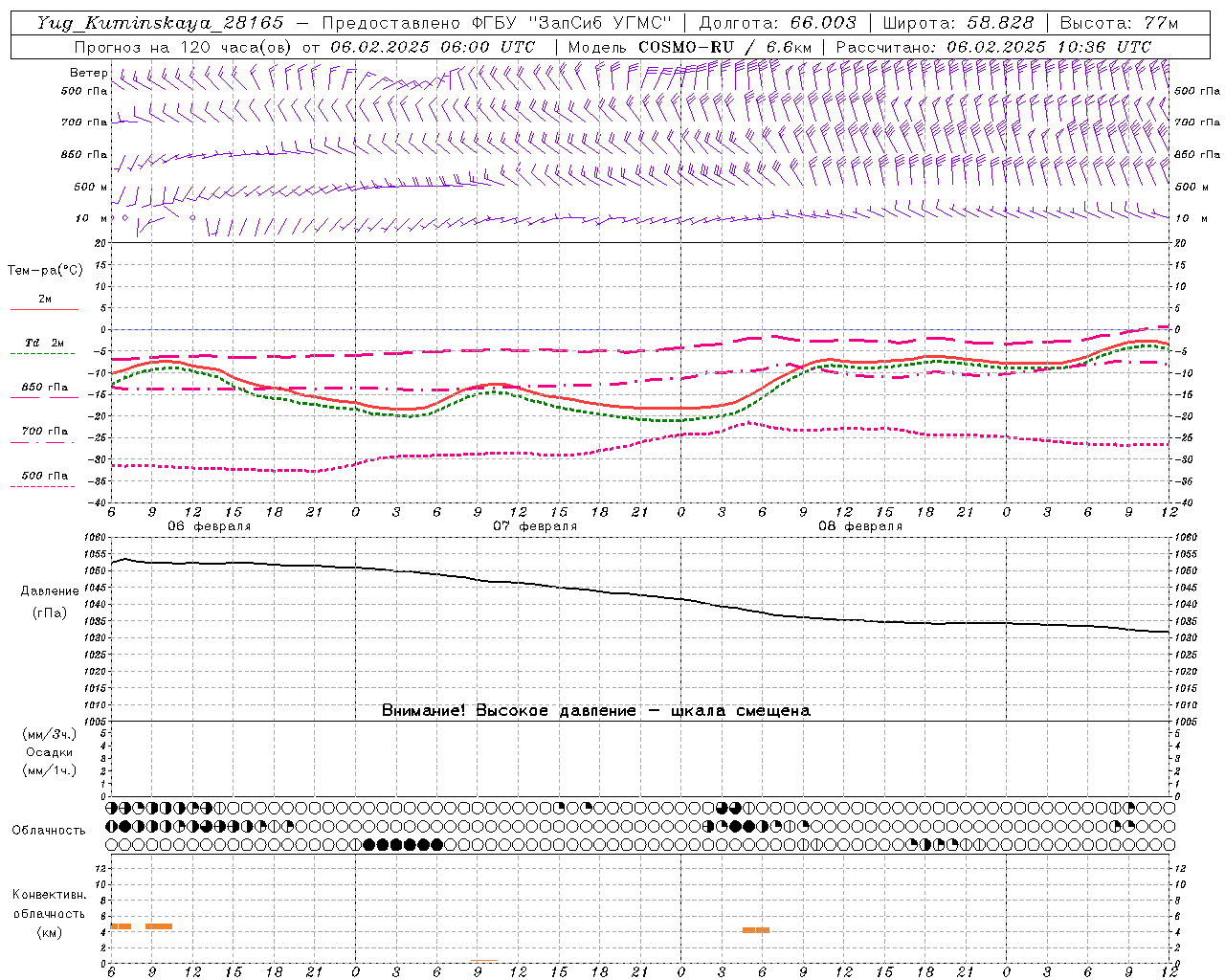Click the Широта: 58.828 header value

(958, 23)
